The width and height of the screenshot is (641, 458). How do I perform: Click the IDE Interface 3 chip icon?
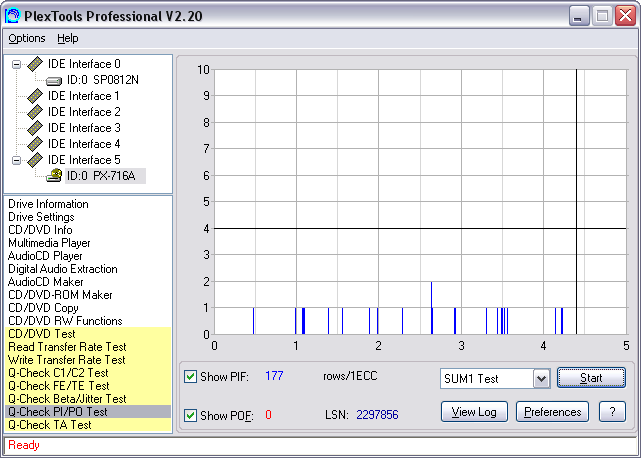point(35,128)
